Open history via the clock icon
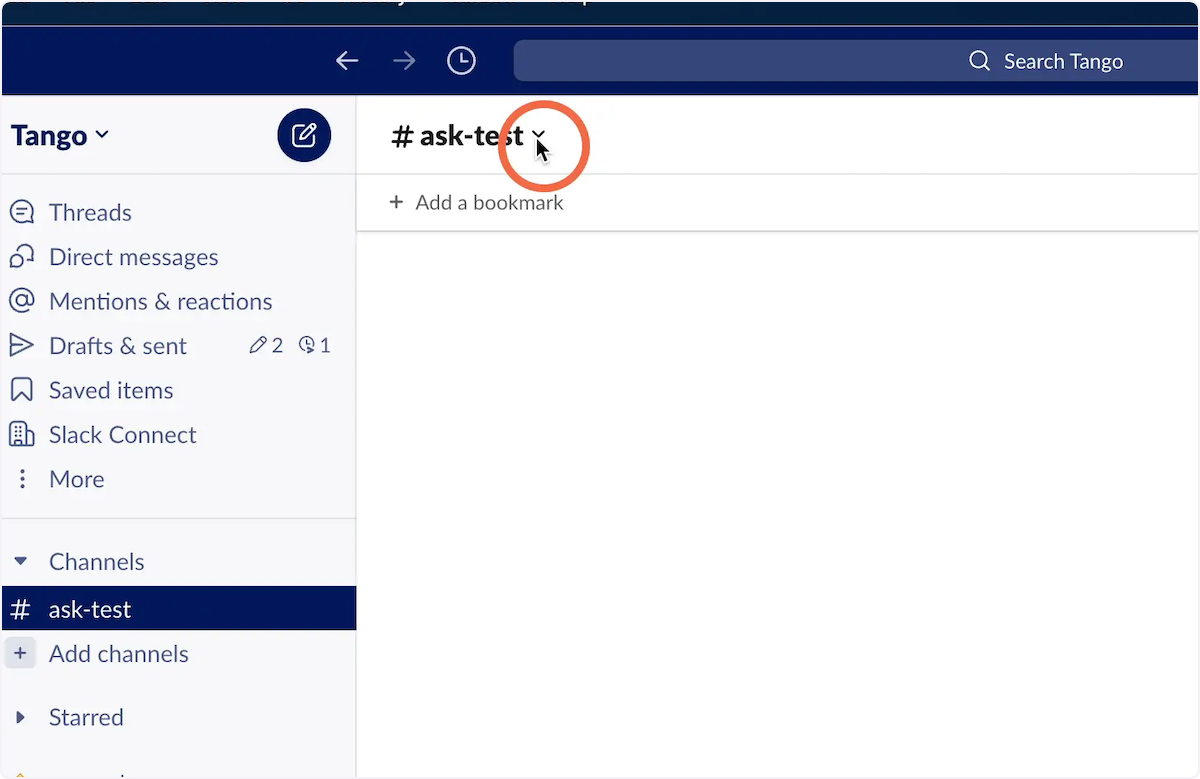Screen dimensions: 1200x779 (461, 61)
